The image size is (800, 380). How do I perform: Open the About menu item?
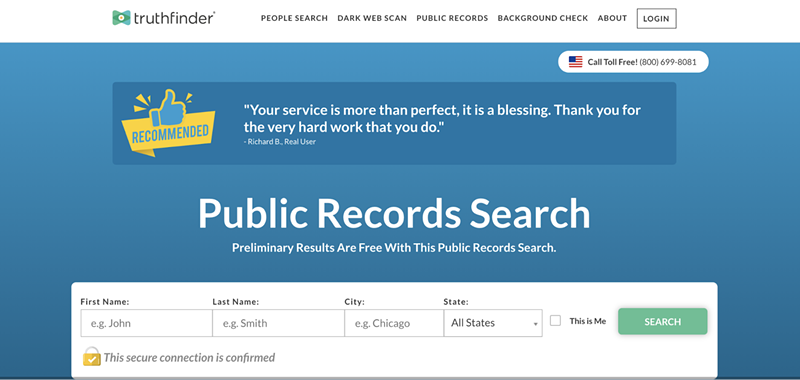(612, 18)
